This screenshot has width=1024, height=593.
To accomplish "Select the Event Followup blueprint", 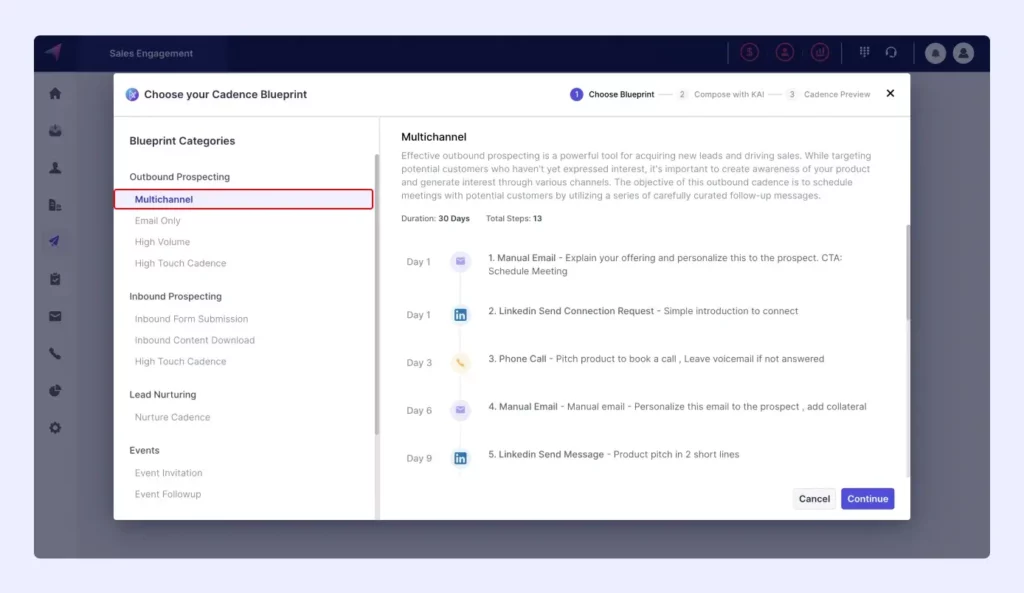I will [x=168, y=494].
